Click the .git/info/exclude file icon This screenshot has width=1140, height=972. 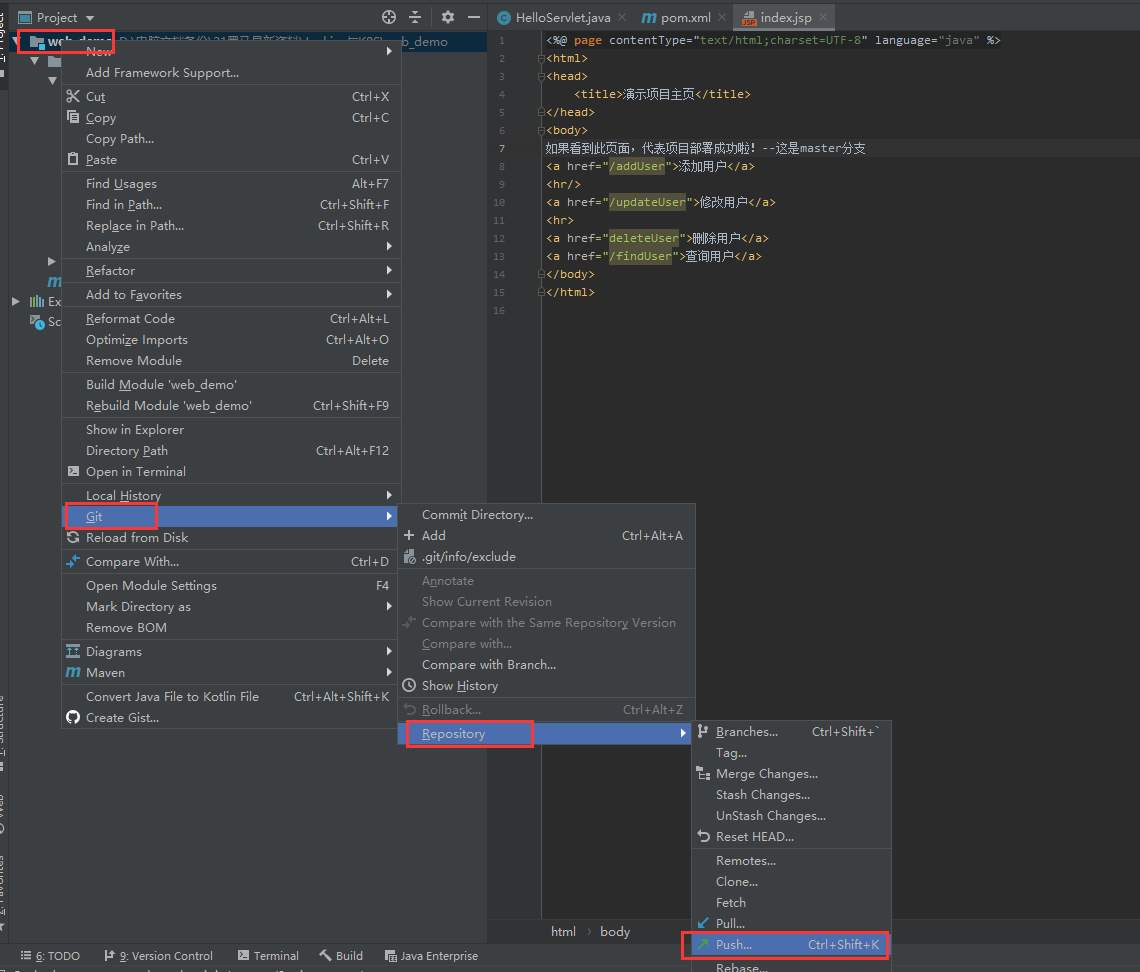[409, 556]
